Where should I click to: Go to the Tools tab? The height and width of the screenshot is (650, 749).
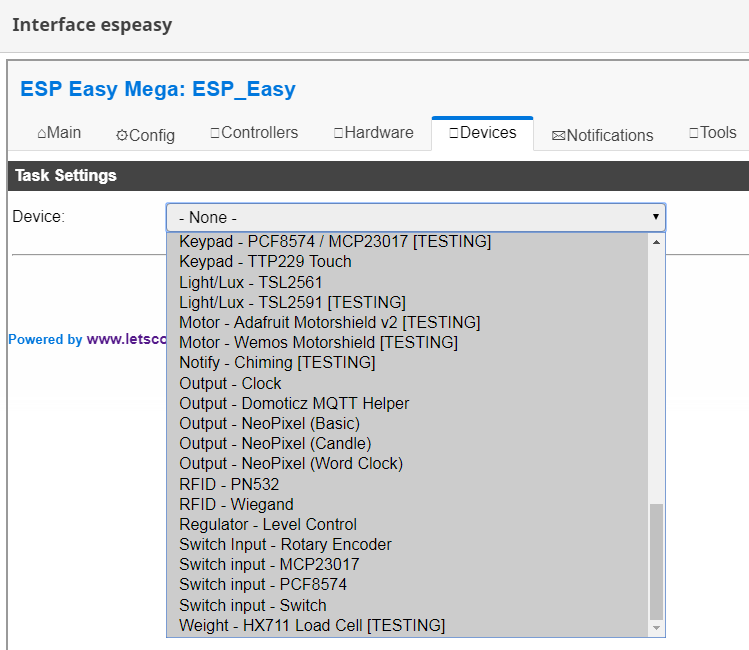[712, 133]
